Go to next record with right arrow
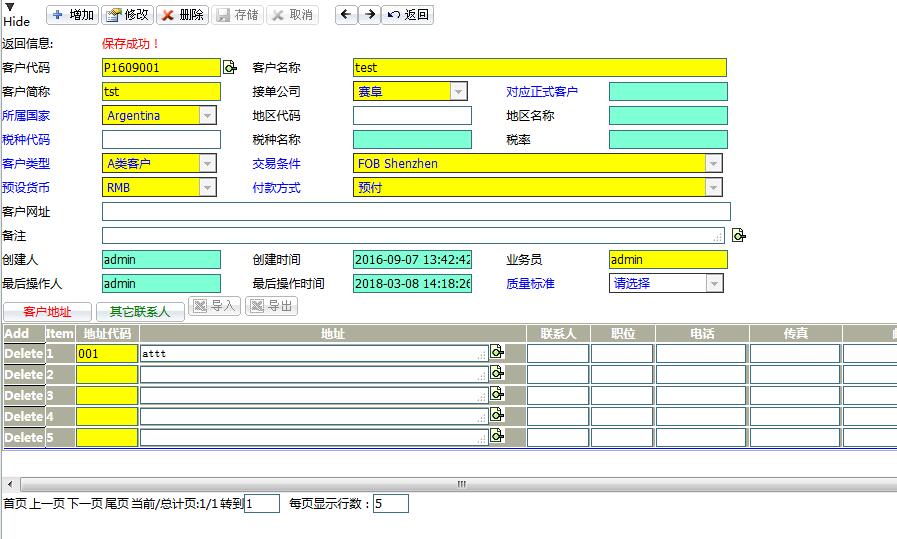Screen dimensions: 897x539 point(369,15)
